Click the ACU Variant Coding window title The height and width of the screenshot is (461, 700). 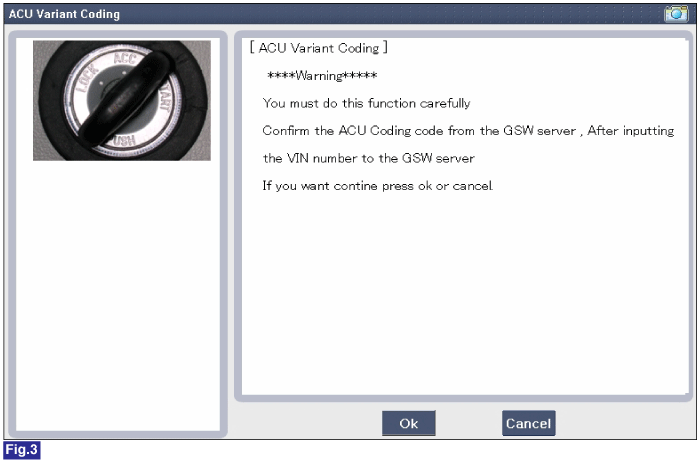pyautogui.click(x=64, y=14)
